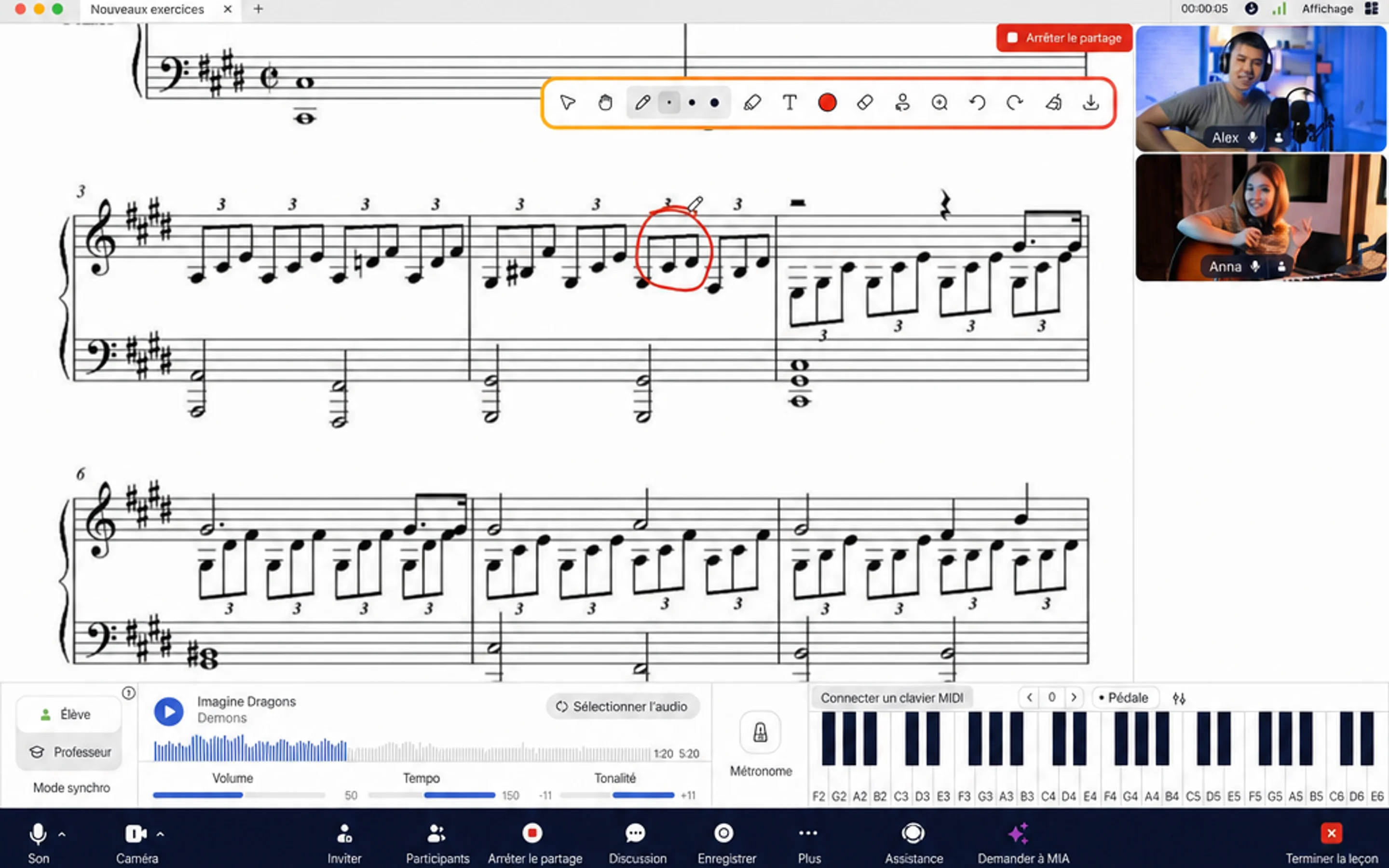
Task: Open the Affichage view menu
Action: 1327,9
